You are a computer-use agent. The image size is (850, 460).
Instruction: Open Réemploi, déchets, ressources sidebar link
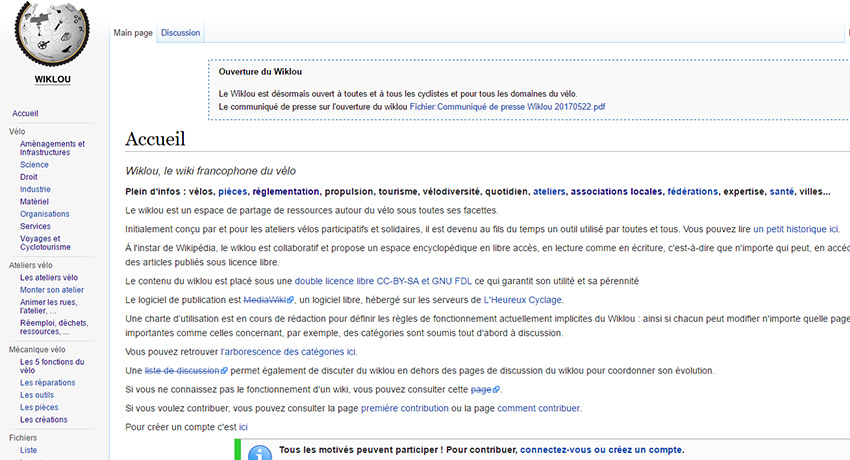tap(54, 327)
